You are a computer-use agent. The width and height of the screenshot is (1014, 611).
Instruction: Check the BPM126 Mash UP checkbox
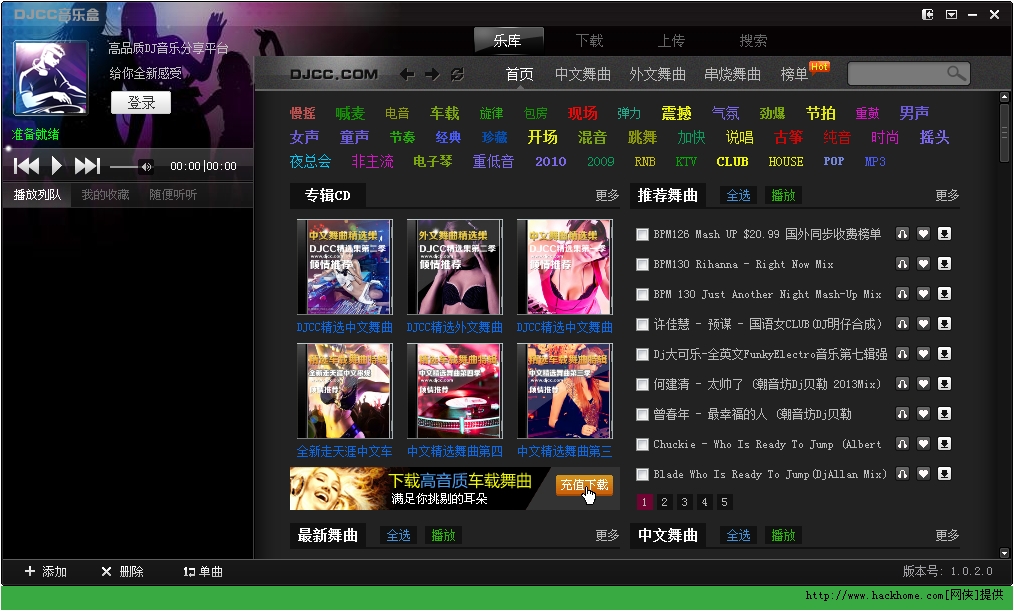tap(642, 235)
